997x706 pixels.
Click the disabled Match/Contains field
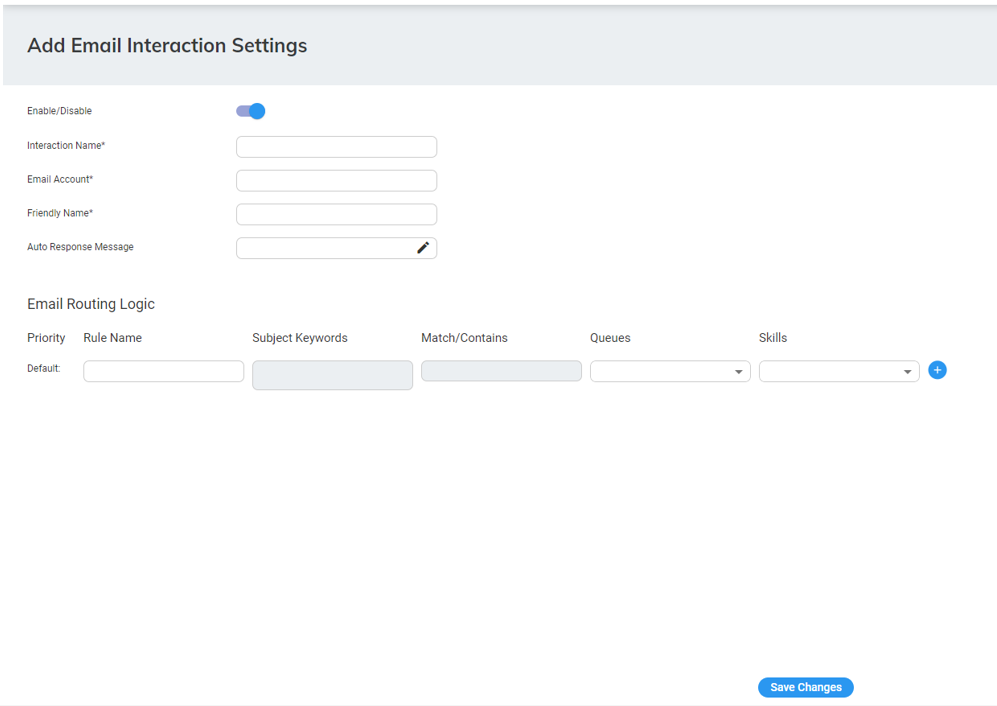coord(501,371)
